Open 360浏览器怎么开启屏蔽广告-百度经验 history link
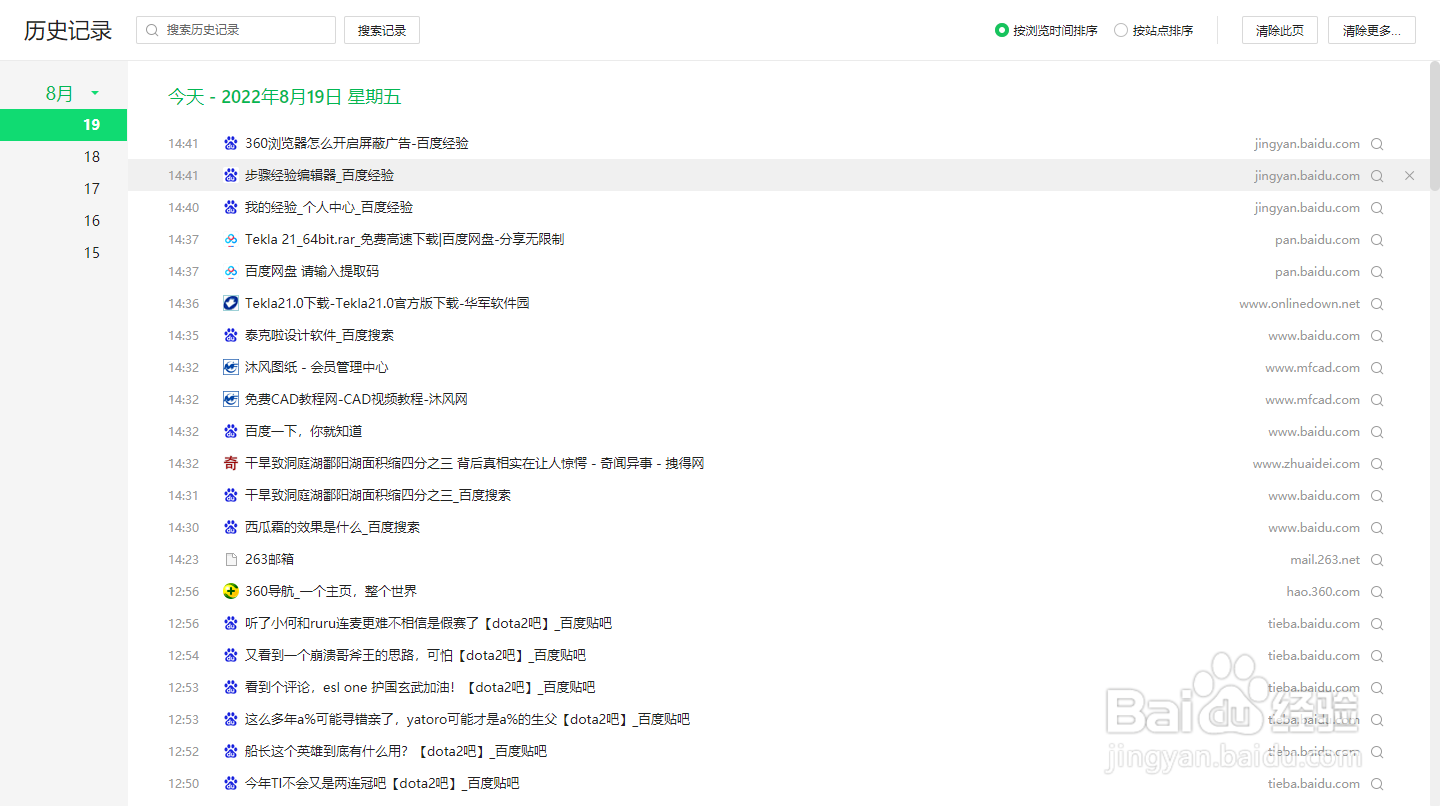Viewport: 1440px width, 806px height. (x=357, y=143)
